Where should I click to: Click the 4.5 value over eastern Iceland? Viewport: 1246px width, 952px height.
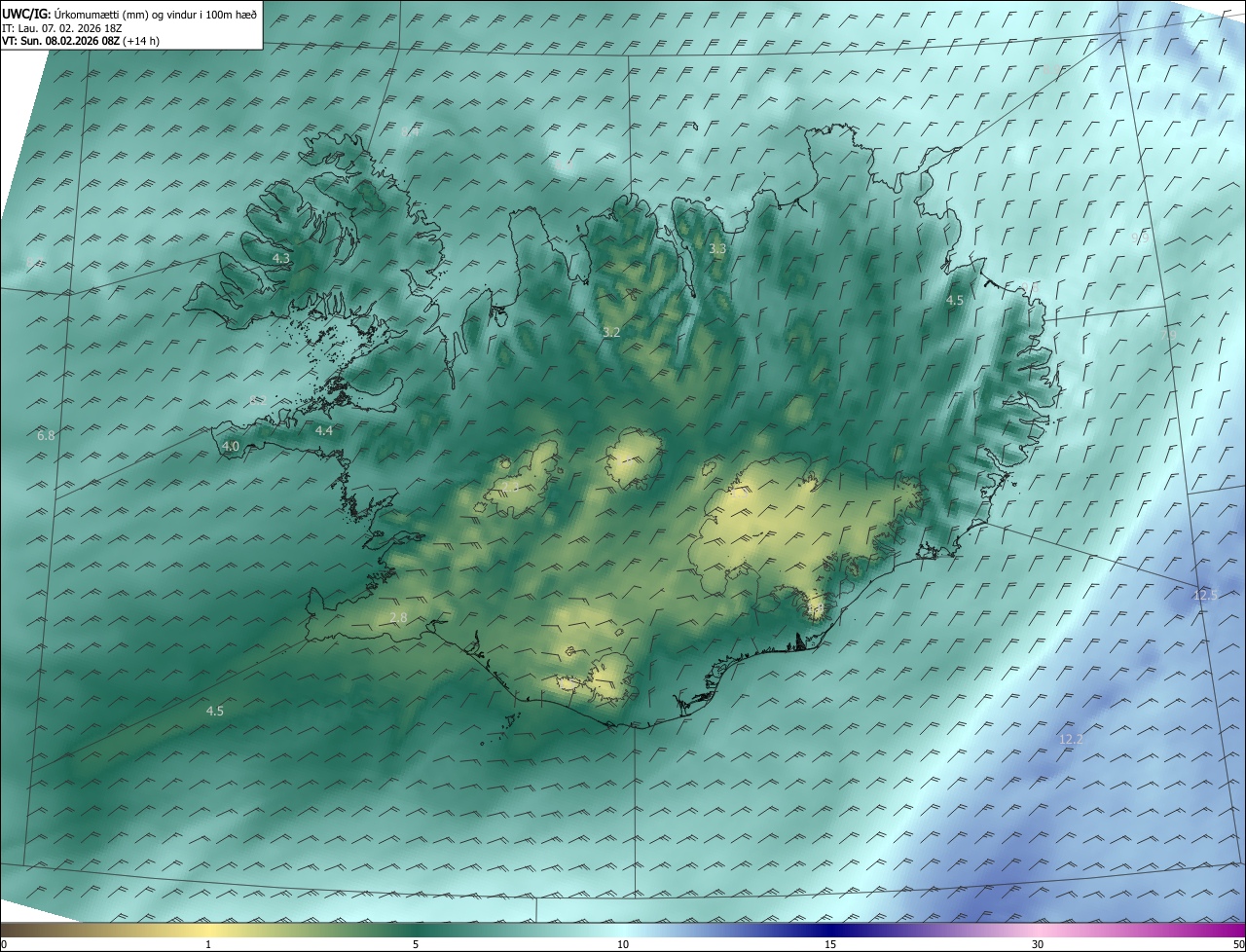(955, 301)
